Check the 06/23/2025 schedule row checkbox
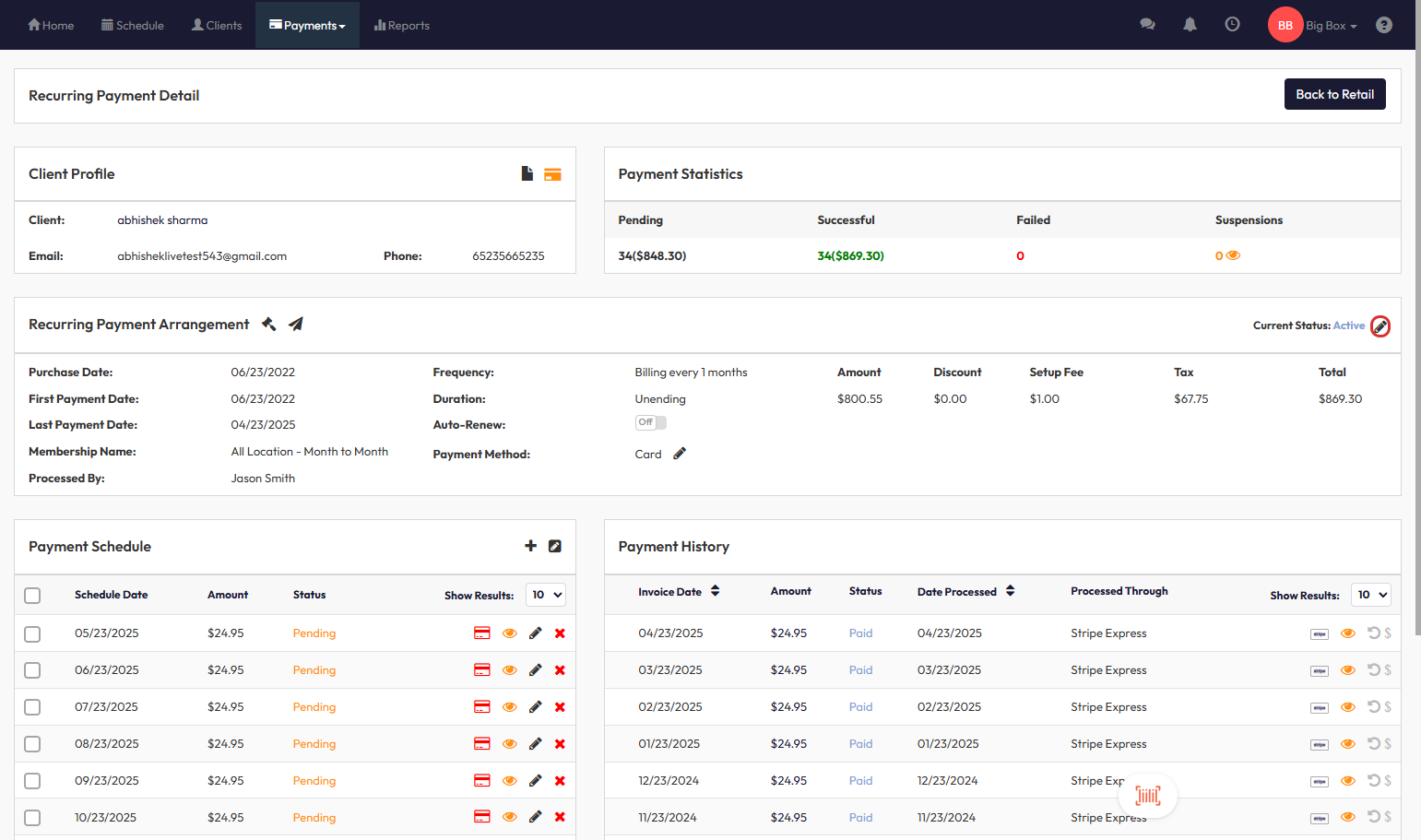Viewport: 1421px width, 840px height. [32, 670]
